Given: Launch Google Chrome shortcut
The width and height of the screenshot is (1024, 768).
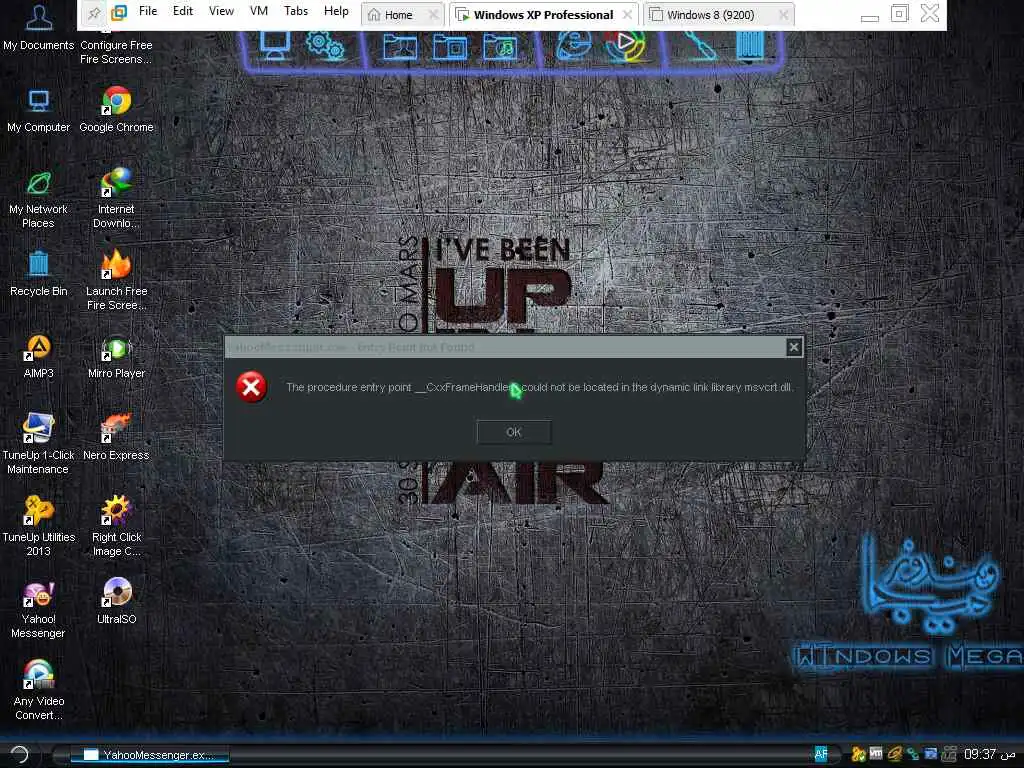Looking at the screenshot, I should [x=116, y=109].
